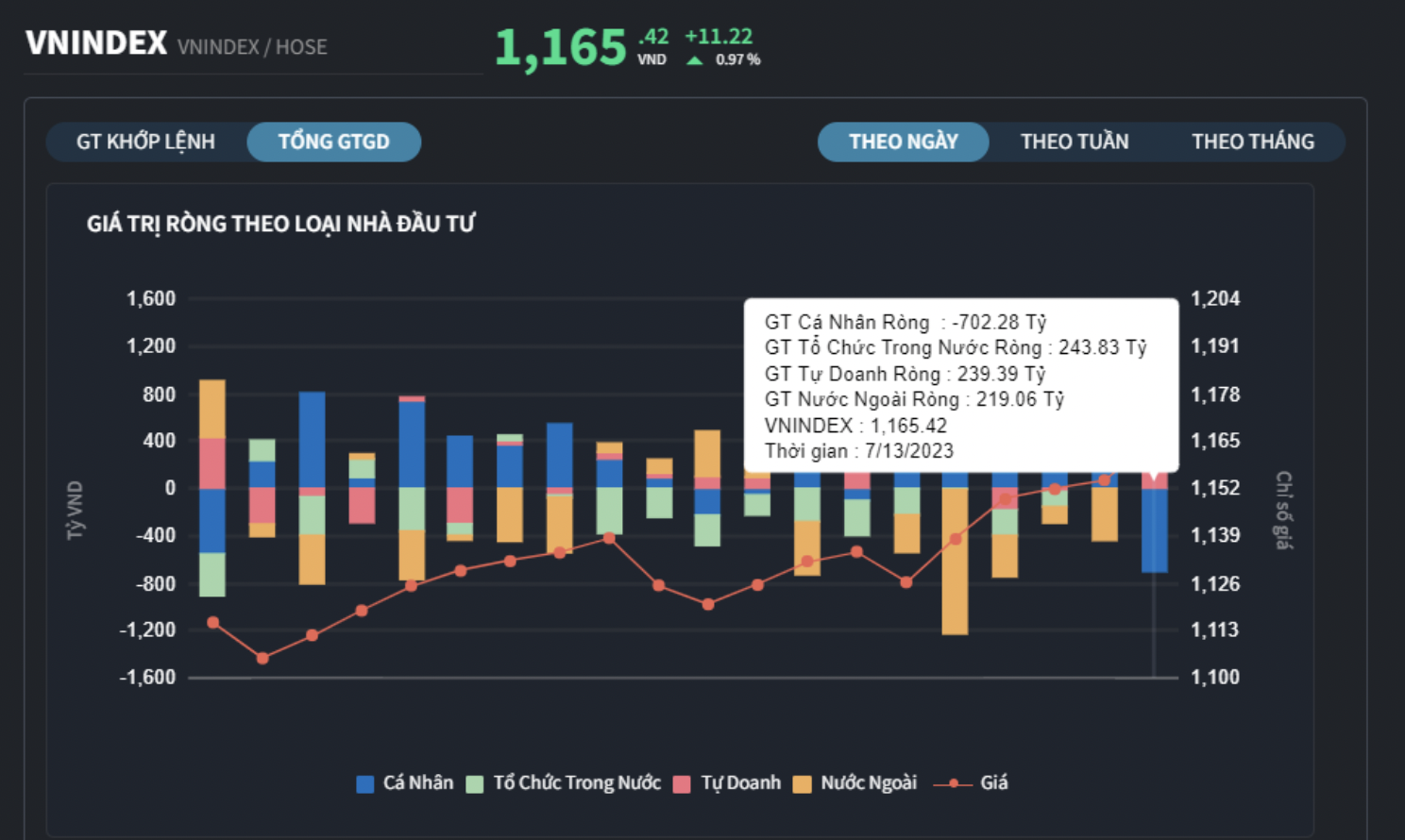This screenshot has width=1405, height=840.
Task: Select the lowest point on the price line
Action: (262, 658)
